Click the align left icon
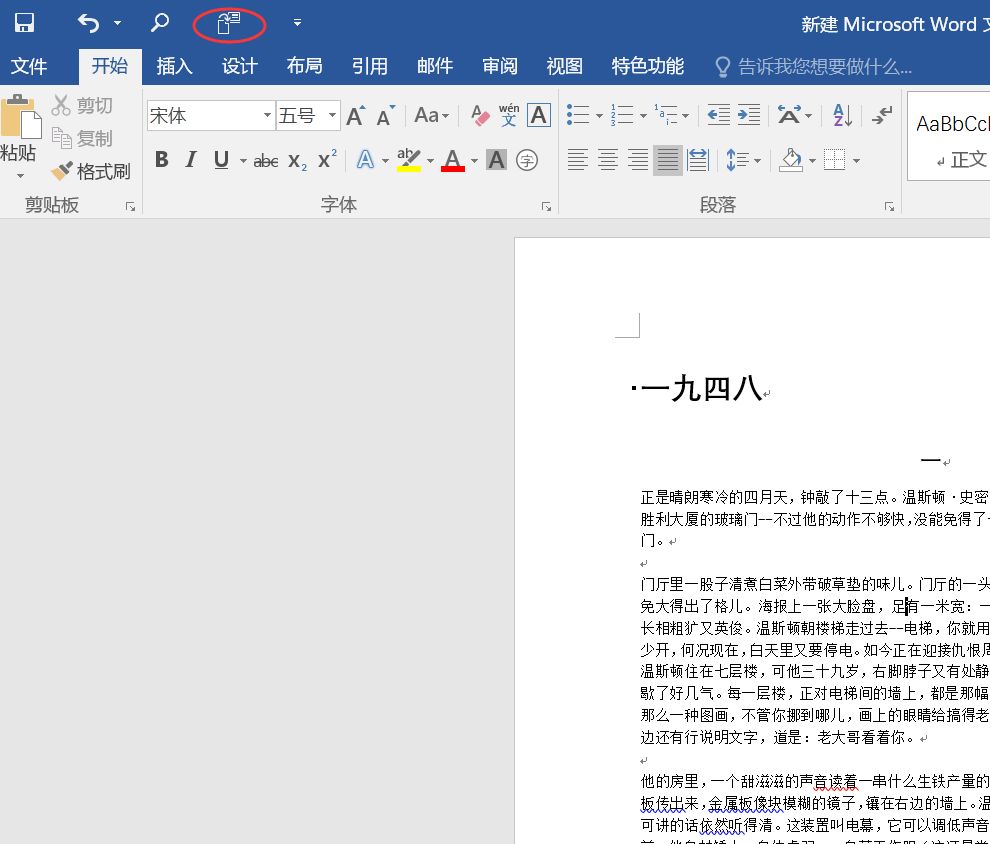Screen dimensions: 990x844 (x=577, y=160)
